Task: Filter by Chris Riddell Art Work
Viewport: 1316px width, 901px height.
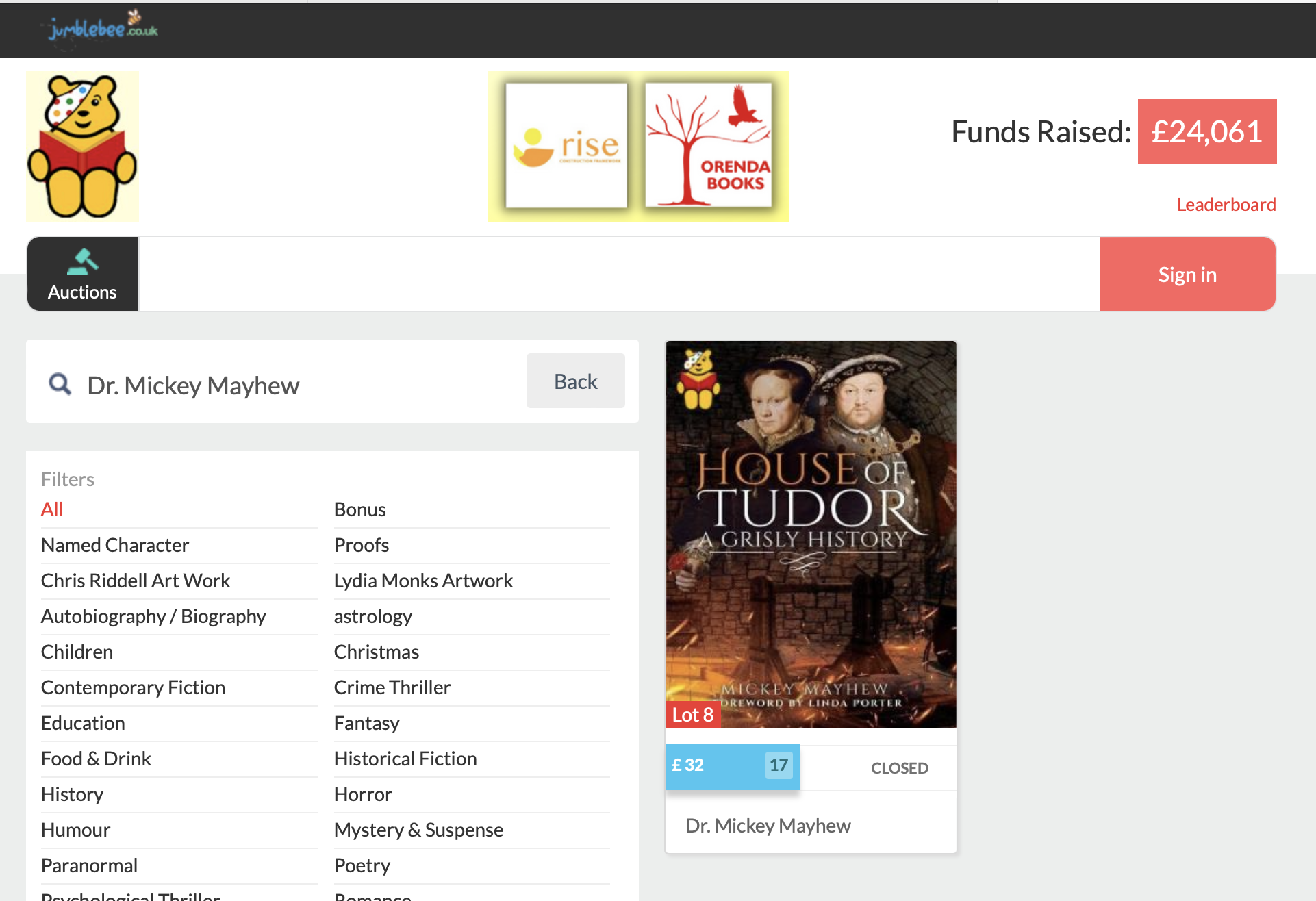Action: click(136, 581)
